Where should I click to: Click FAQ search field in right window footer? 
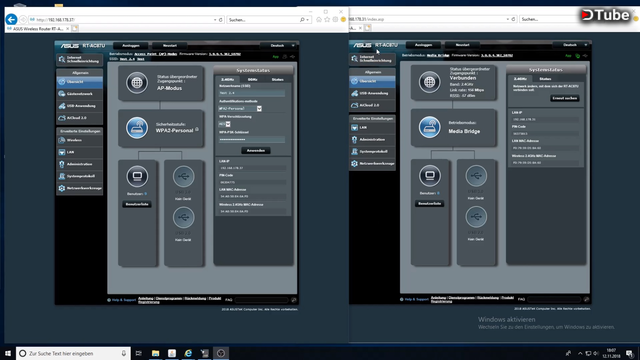[x=554, y=299]
